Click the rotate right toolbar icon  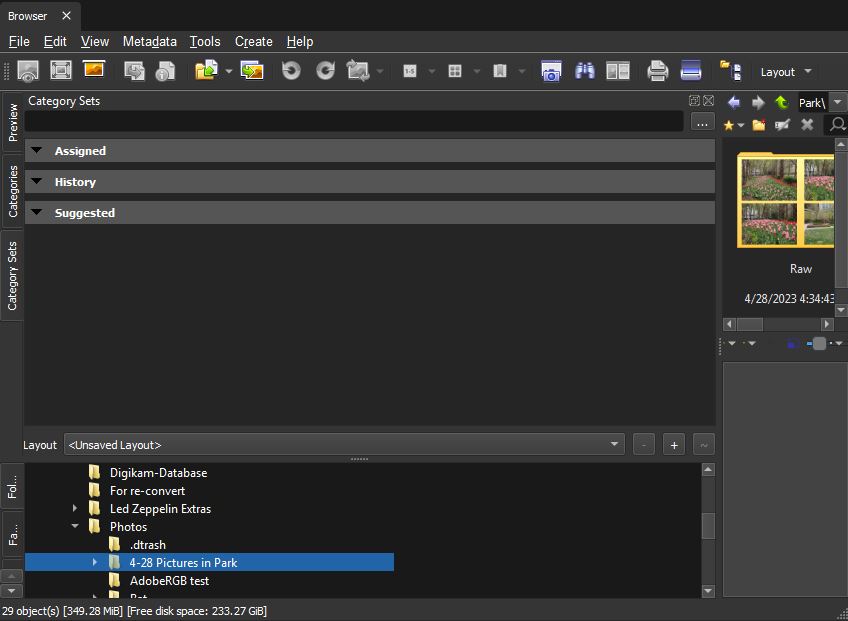[x=325, y=71]
